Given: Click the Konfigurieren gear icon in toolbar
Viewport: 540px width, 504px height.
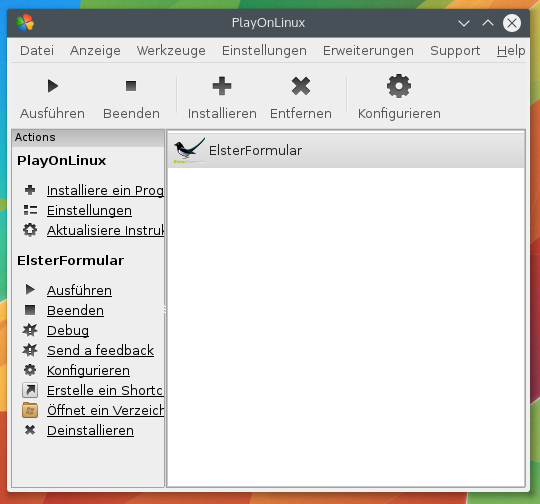Looking at the screenshot, I should (399, 86).
